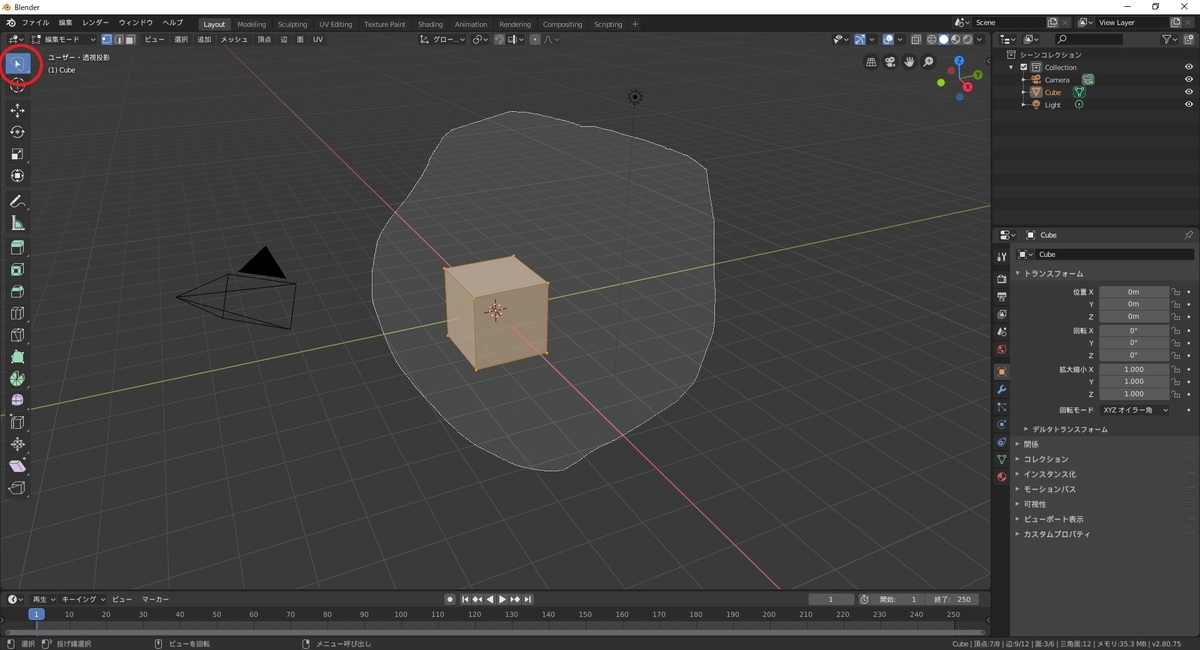Open the メッシュ menu in viewport header
Viewport: 1200px width, 650px height.
[x=234, y=39]
